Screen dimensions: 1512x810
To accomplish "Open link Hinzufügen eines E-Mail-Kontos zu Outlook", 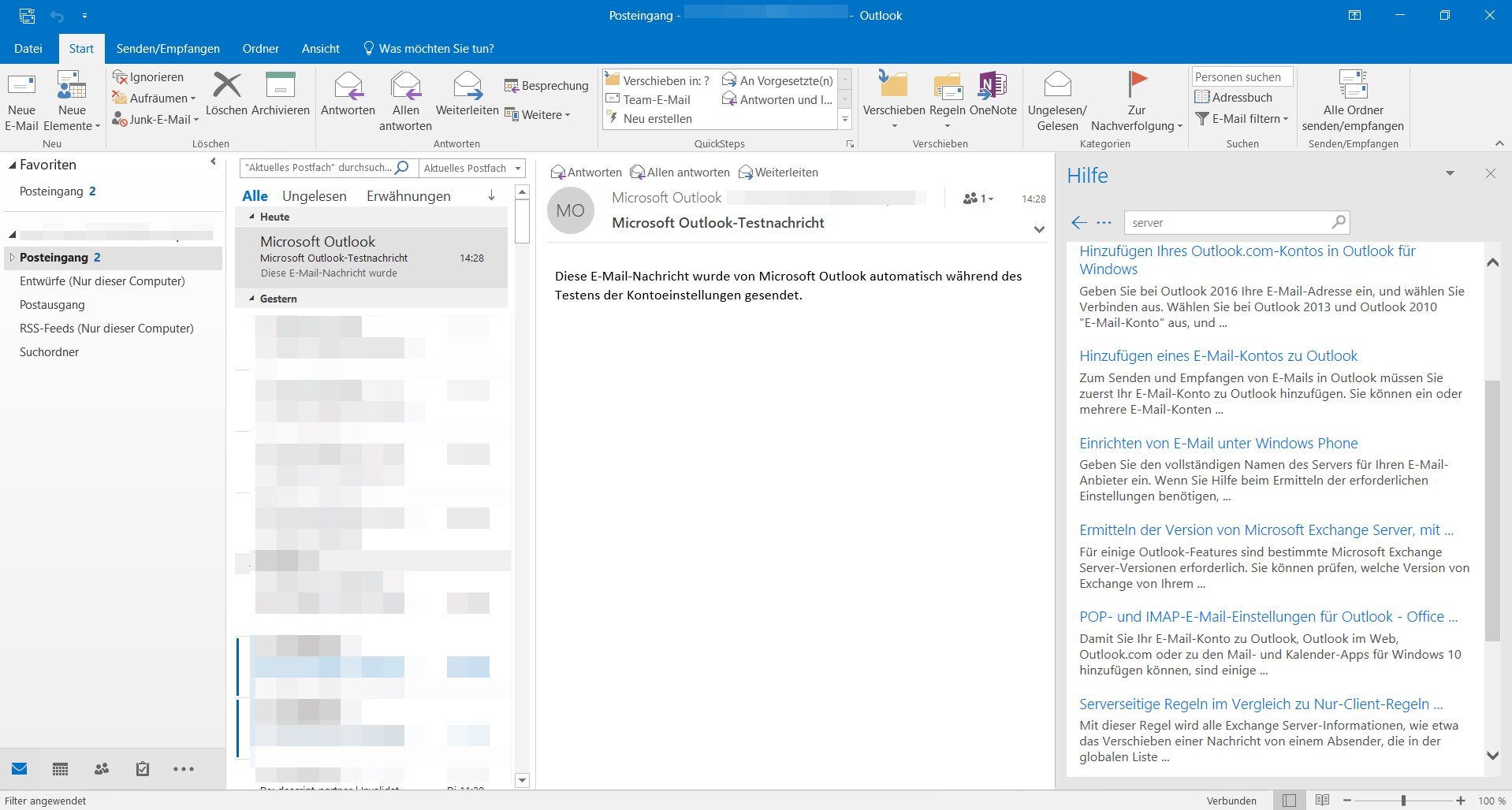I will coord(1218,356).
